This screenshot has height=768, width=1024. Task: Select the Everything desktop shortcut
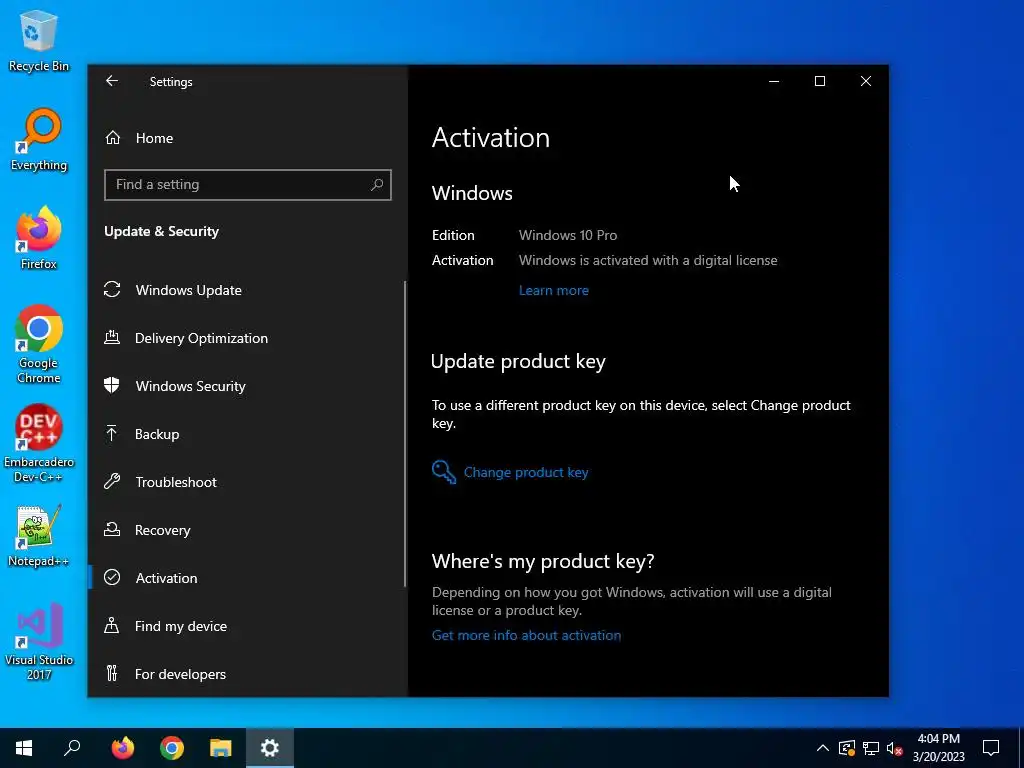coord(39,140)
